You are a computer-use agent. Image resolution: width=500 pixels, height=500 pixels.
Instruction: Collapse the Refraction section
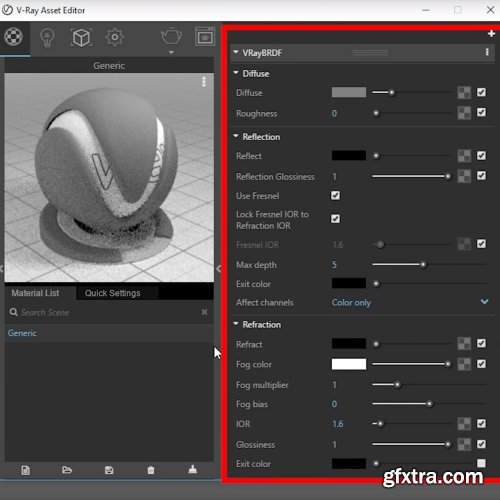236,324
